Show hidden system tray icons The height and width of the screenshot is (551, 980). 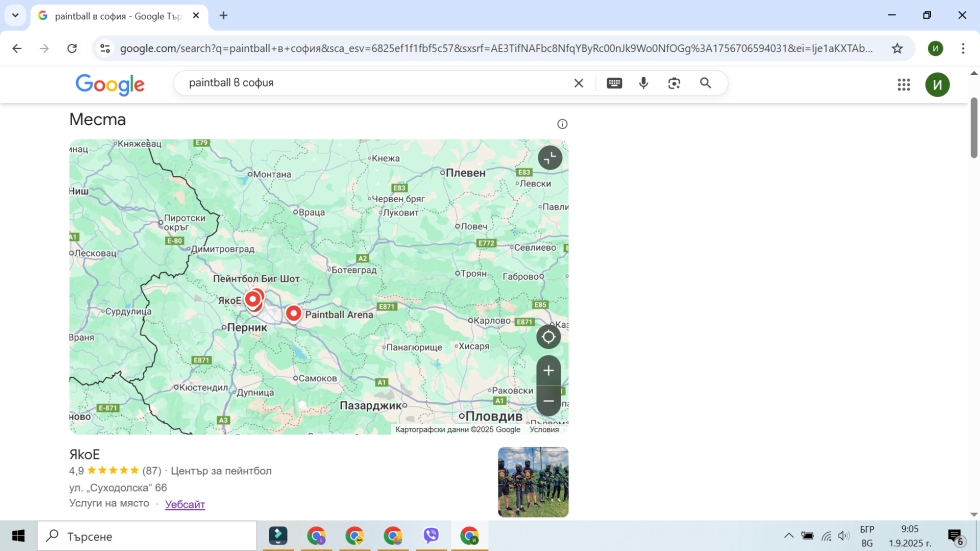788,536
